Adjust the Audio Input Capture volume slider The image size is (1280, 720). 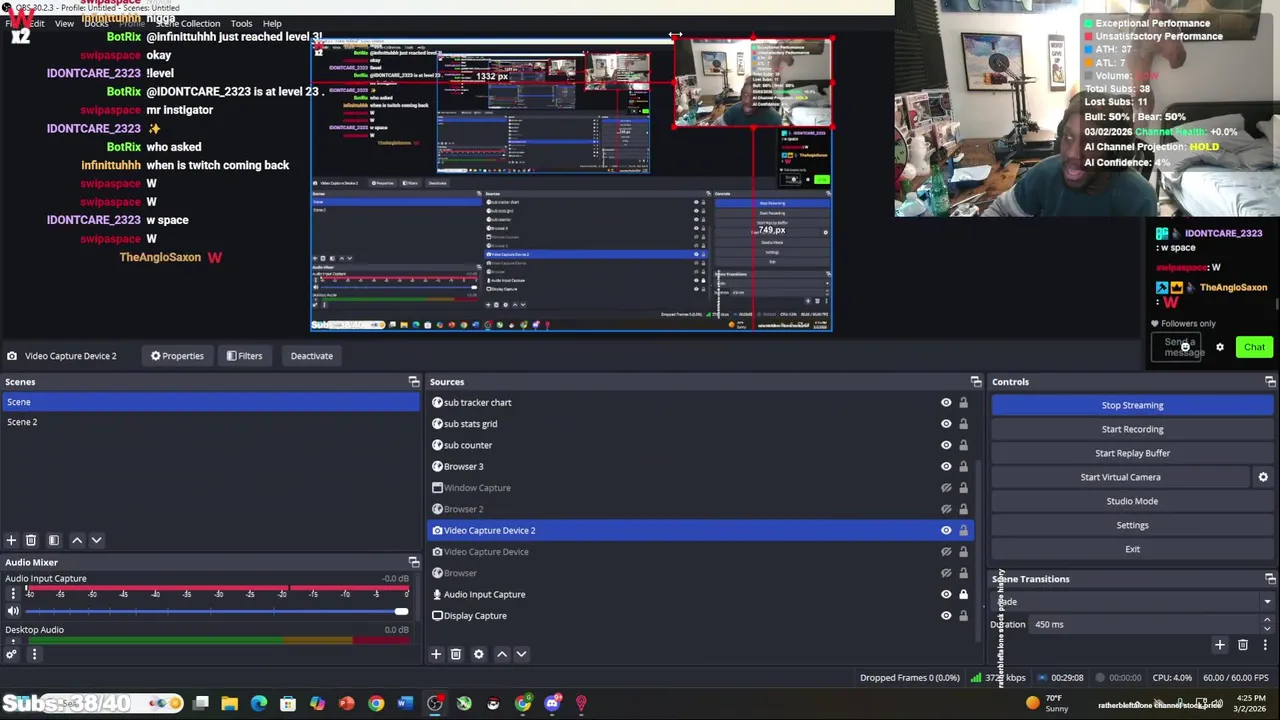401,611
